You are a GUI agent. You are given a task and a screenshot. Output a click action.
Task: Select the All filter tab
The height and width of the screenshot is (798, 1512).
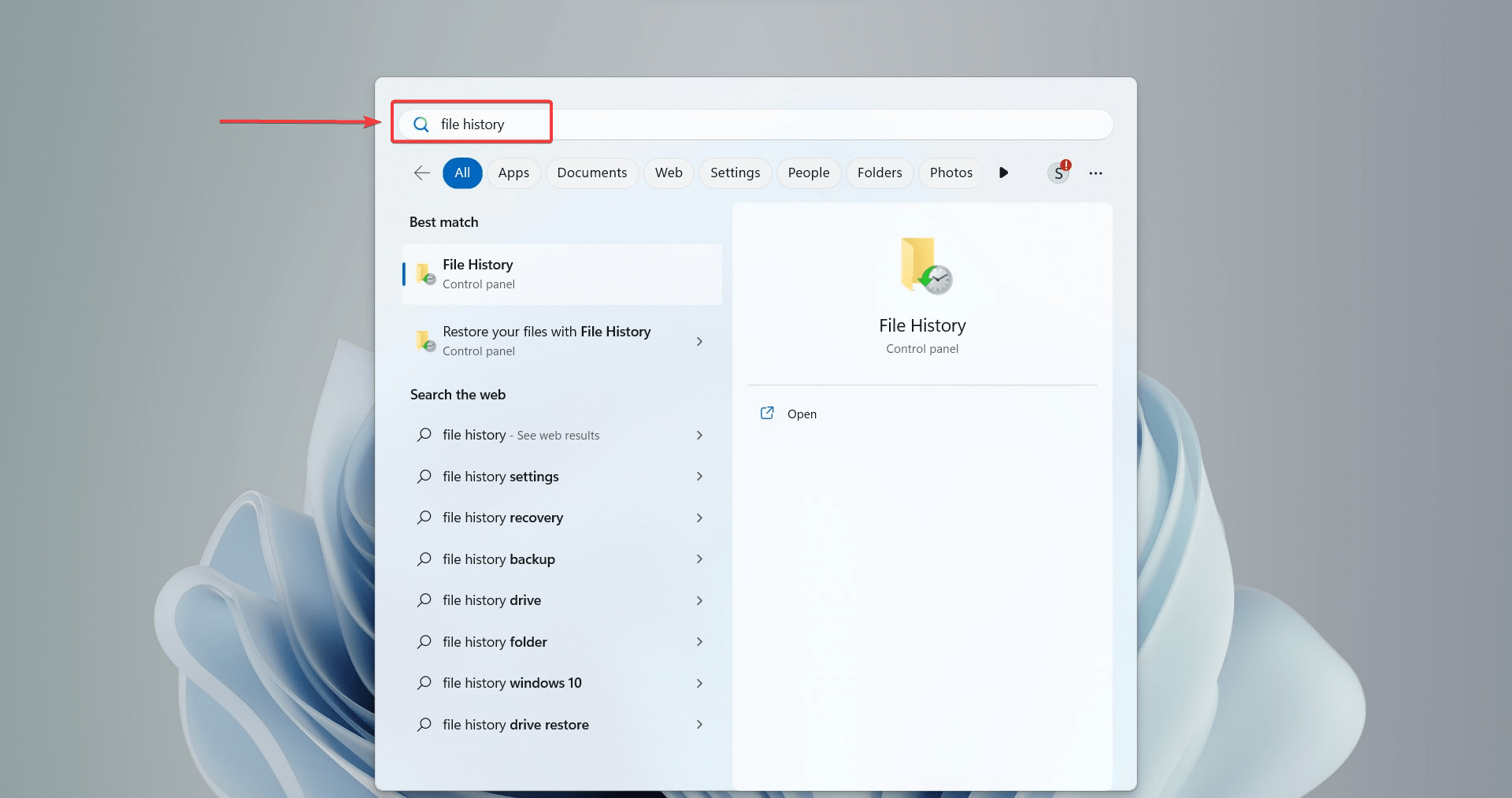tap(462, 173)
